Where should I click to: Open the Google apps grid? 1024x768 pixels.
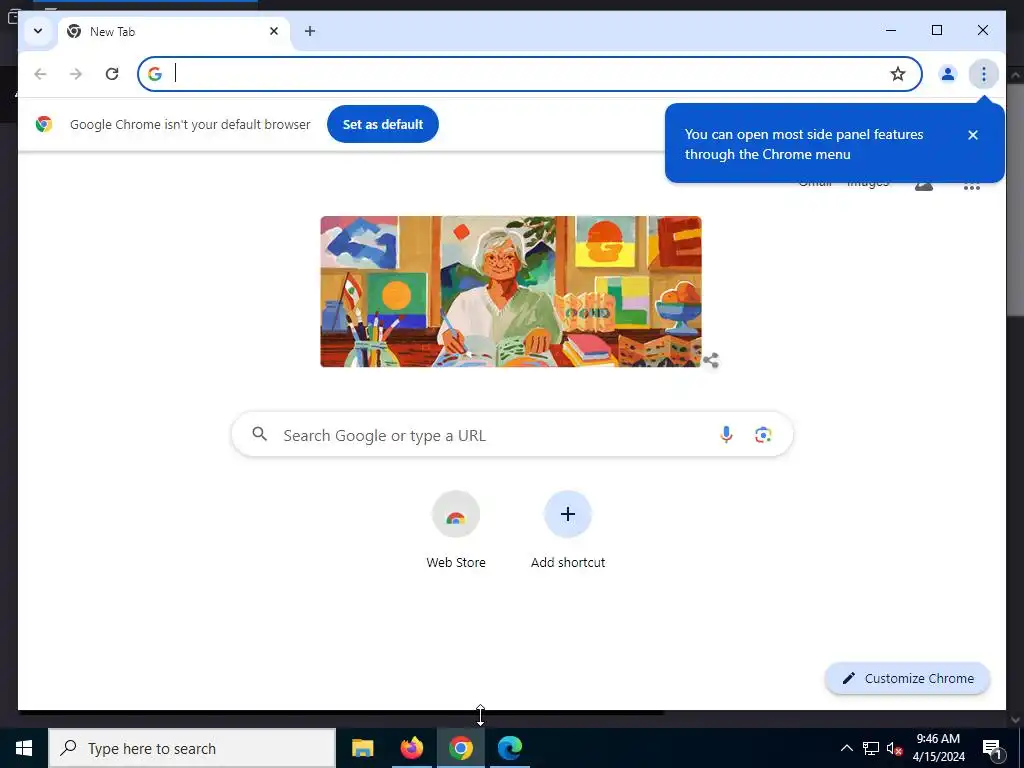pyautogui.click(x=972, y=186)
